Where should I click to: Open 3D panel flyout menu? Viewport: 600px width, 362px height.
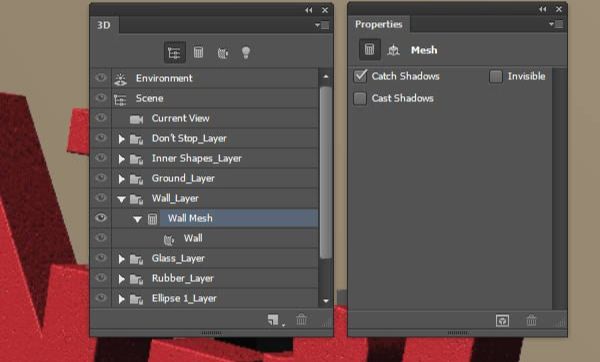(322, 25)
